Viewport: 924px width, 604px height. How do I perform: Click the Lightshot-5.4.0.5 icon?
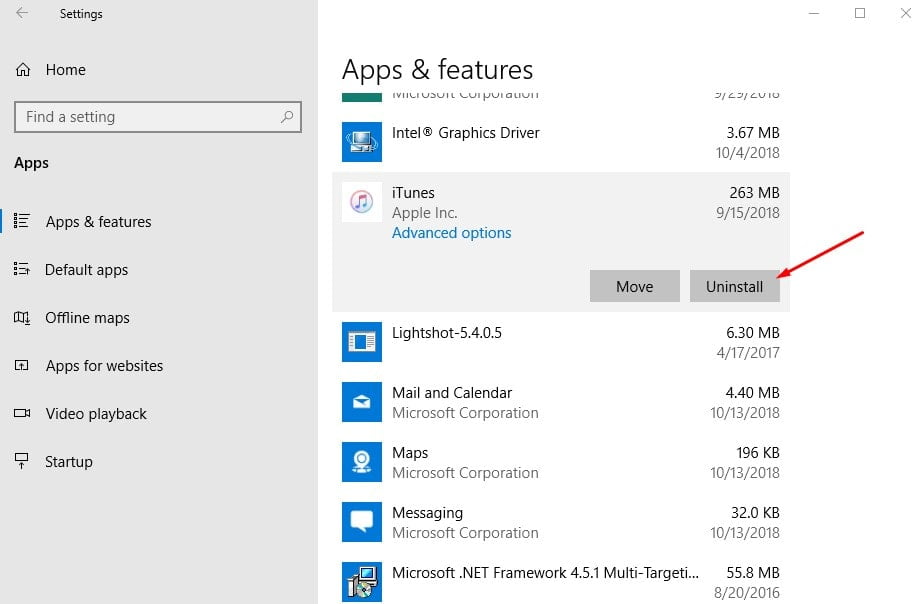click(x=362, y=342)
